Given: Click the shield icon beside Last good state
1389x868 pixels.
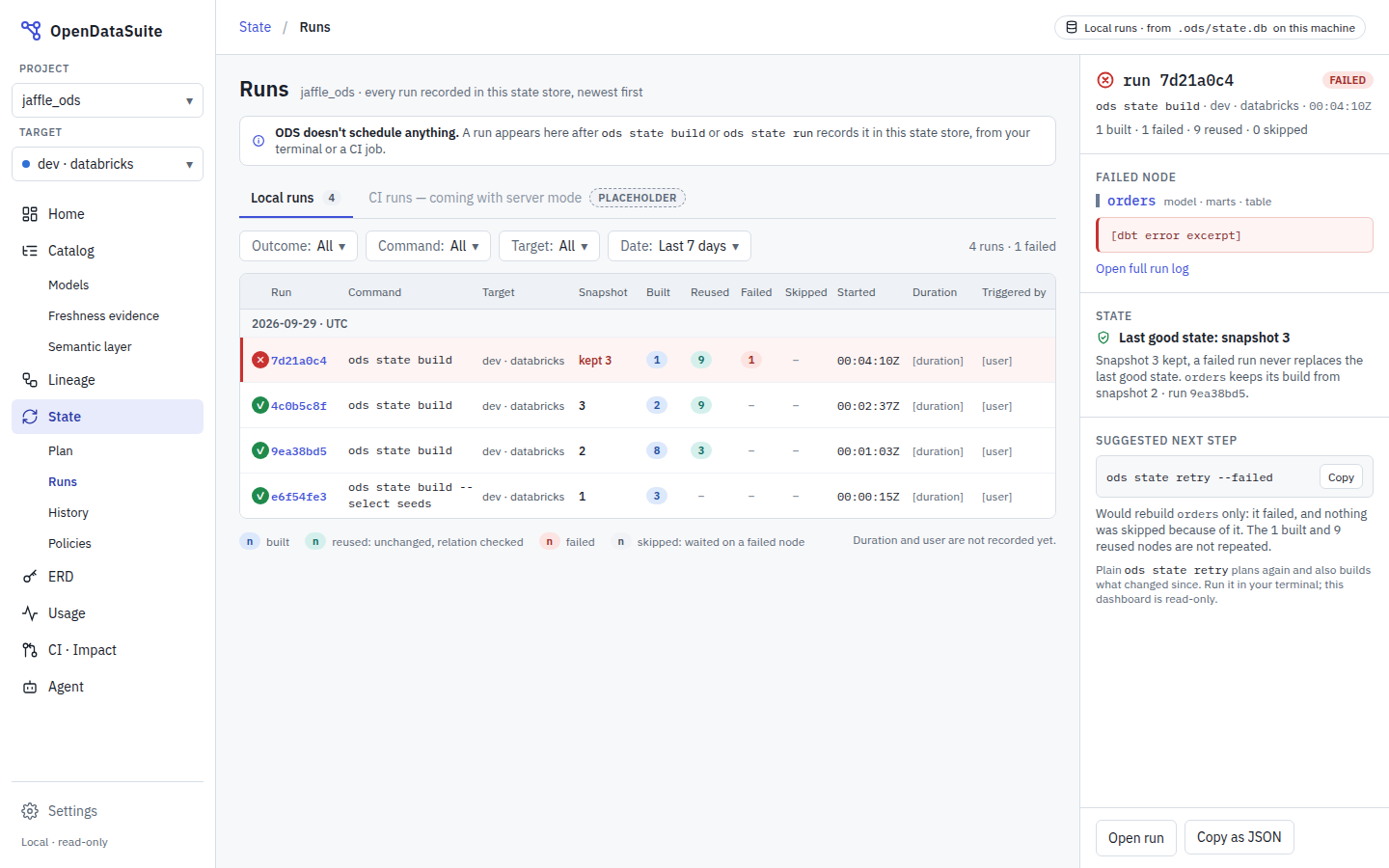Looking at the screenshot, I should (x=1103, y=338).
